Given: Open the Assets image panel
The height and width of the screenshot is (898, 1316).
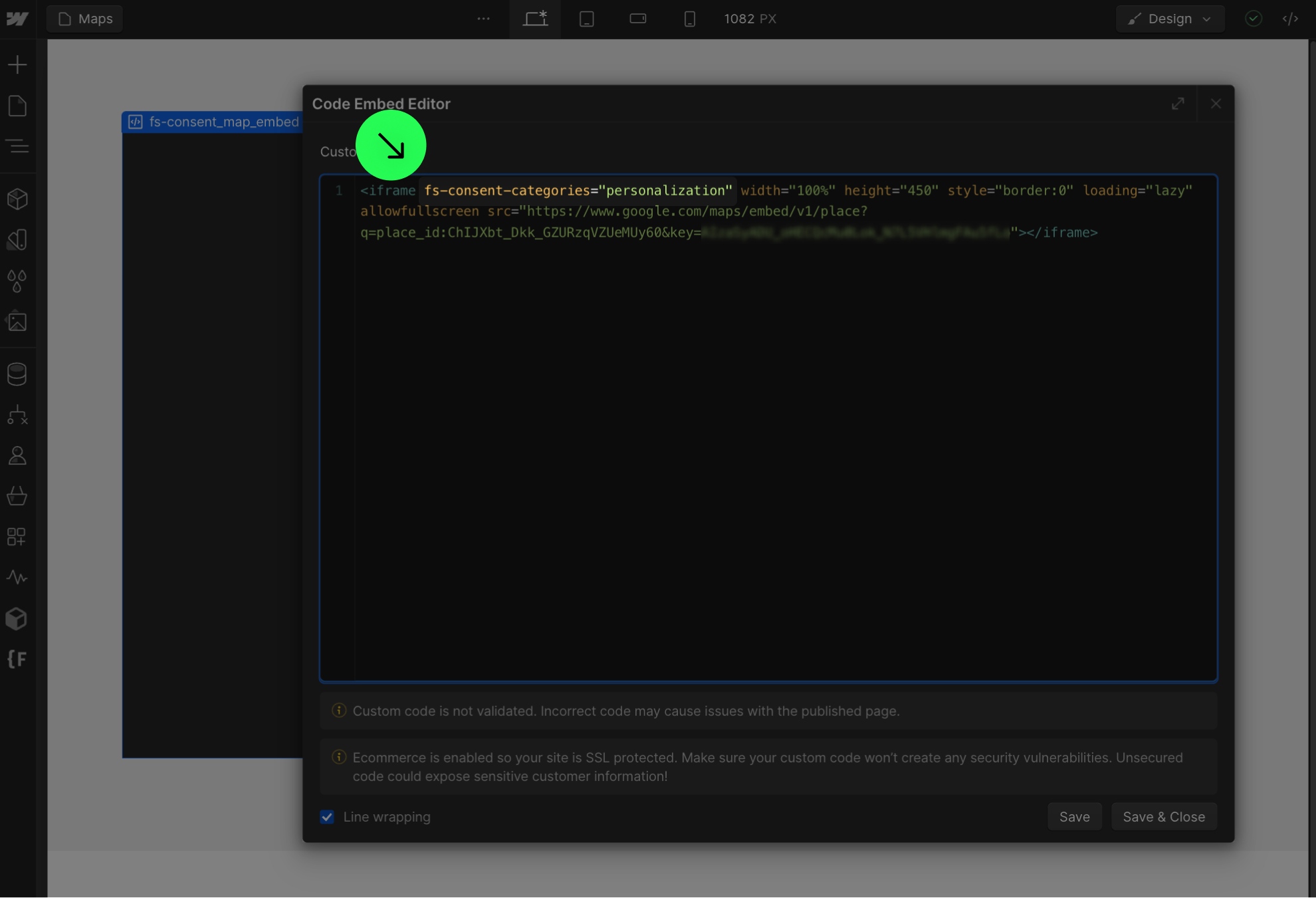Looking at the screenshot, I should 17,322.
